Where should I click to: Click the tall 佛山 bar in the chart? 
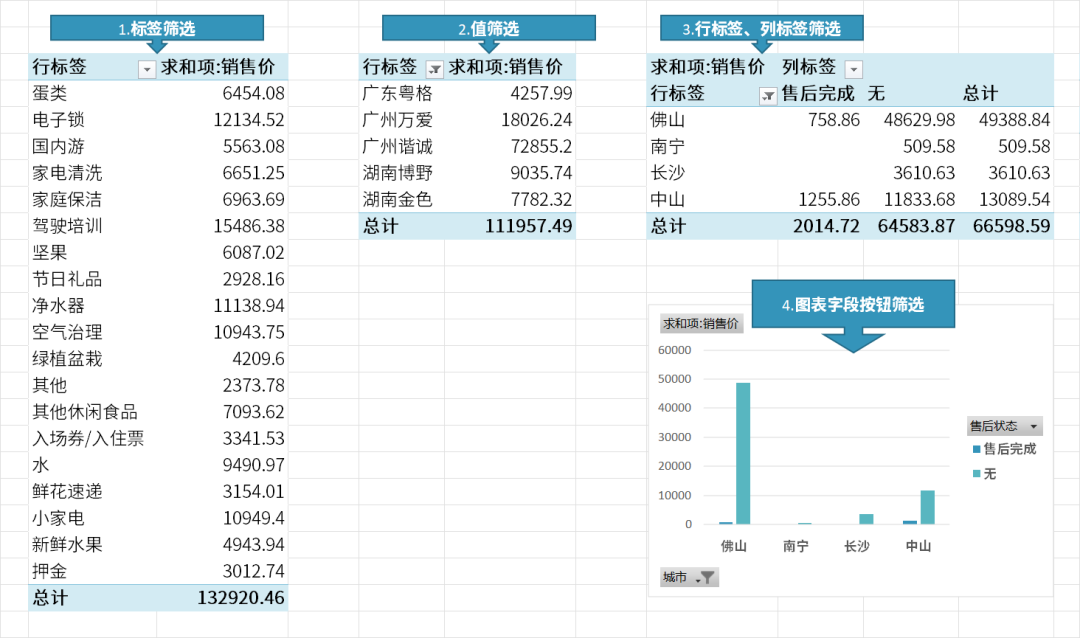pyautogui.click(x=743, y=453)
